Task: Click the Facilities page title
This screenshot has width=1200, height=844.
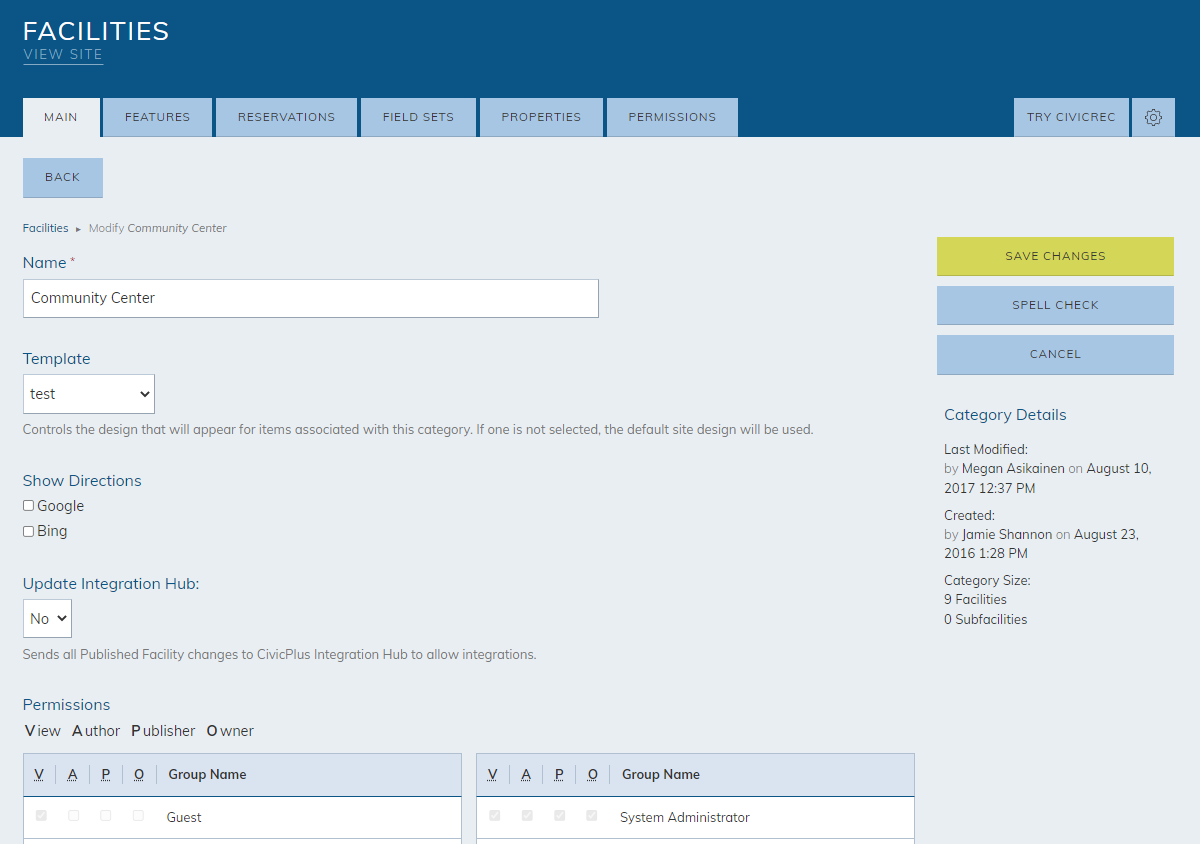Action: click(x=96, y=31)
